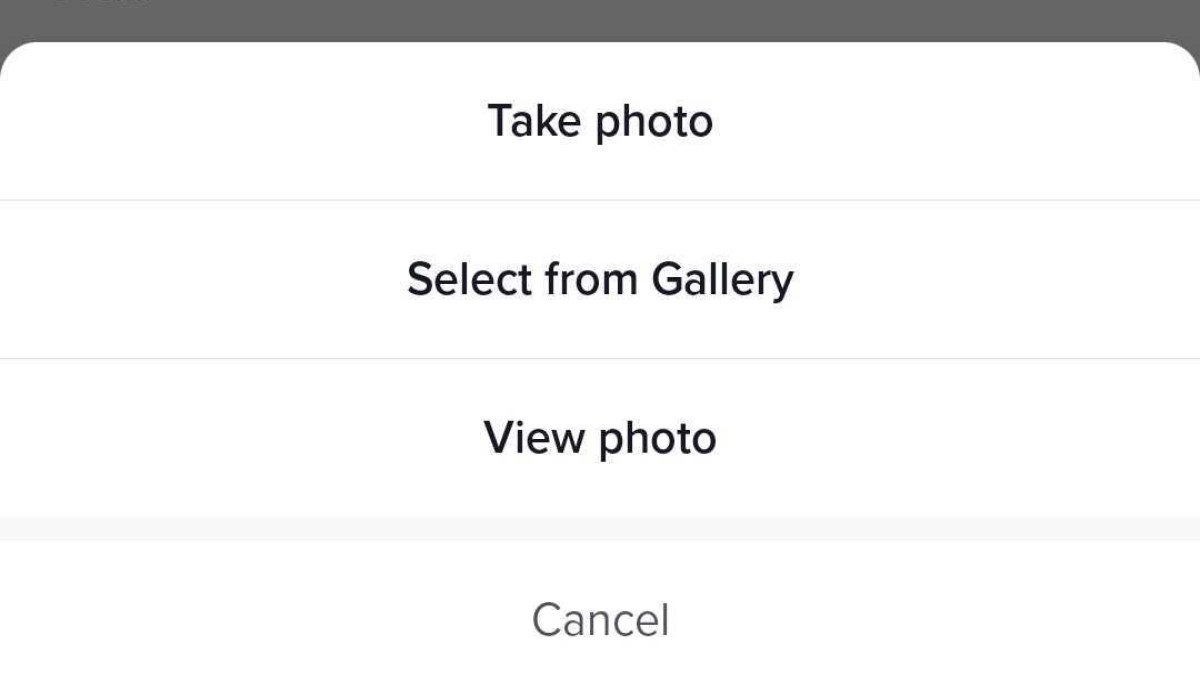Close the action sheet with Cancel

point(600,619)
